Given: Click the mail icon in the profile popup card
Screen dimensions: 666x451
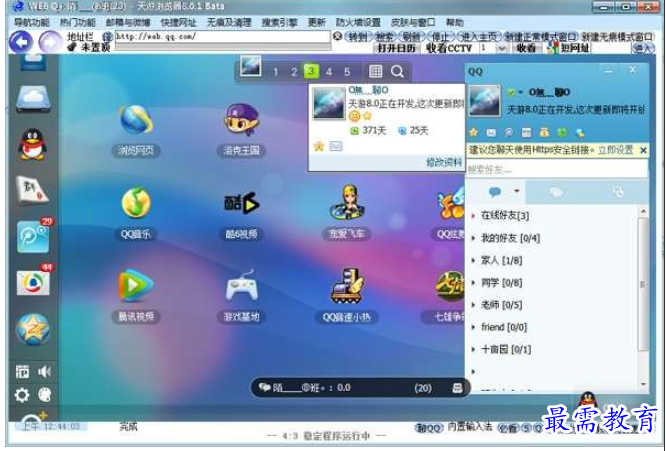Looking at the screenshot, I should (336, 147).
